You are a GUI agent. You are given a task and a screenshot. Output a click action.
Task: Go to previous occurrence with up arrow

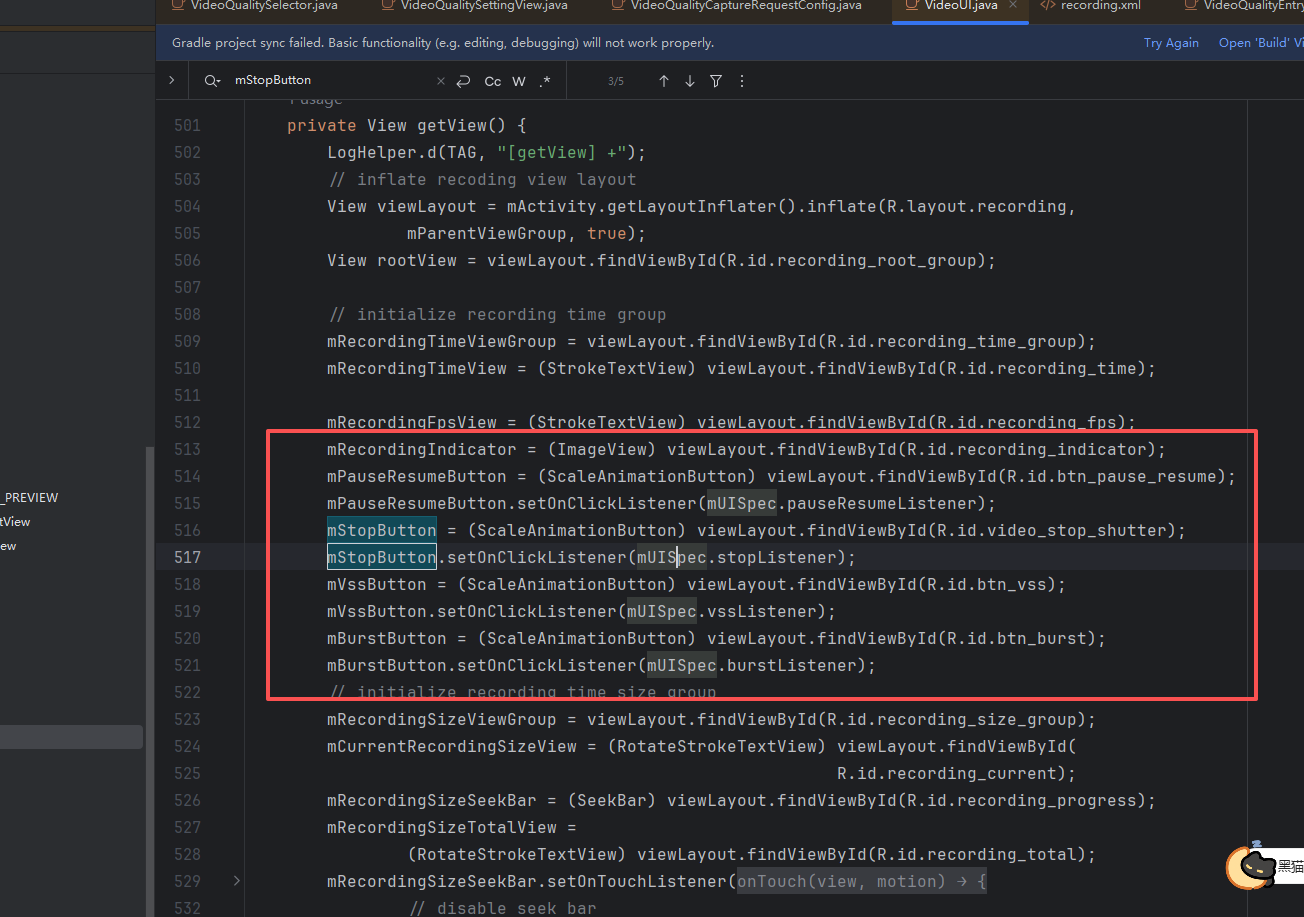pos(663,81)
